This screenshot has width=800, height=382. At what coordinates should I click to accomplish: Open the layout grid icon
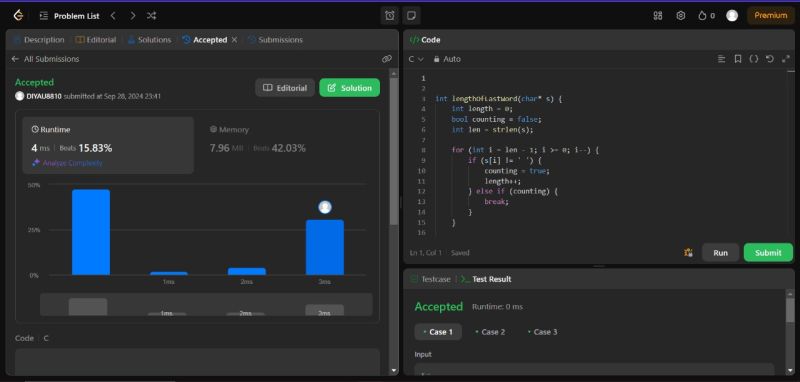coord(658,16)
